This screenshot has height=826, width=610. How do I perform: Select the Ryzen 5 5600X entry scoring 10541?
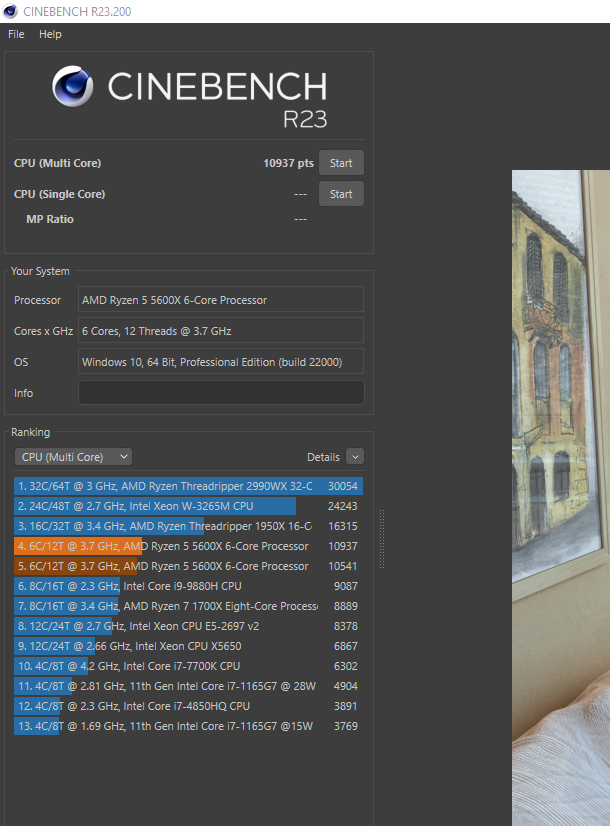[x=189, y=566]
